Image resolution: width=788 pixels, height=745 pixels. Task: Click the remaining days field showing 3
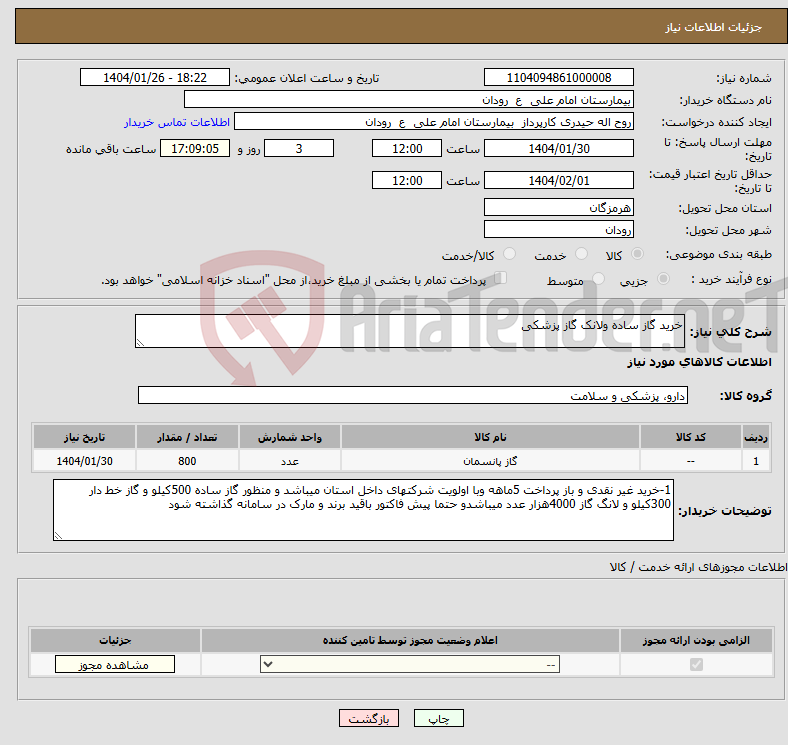coord(299,148)
